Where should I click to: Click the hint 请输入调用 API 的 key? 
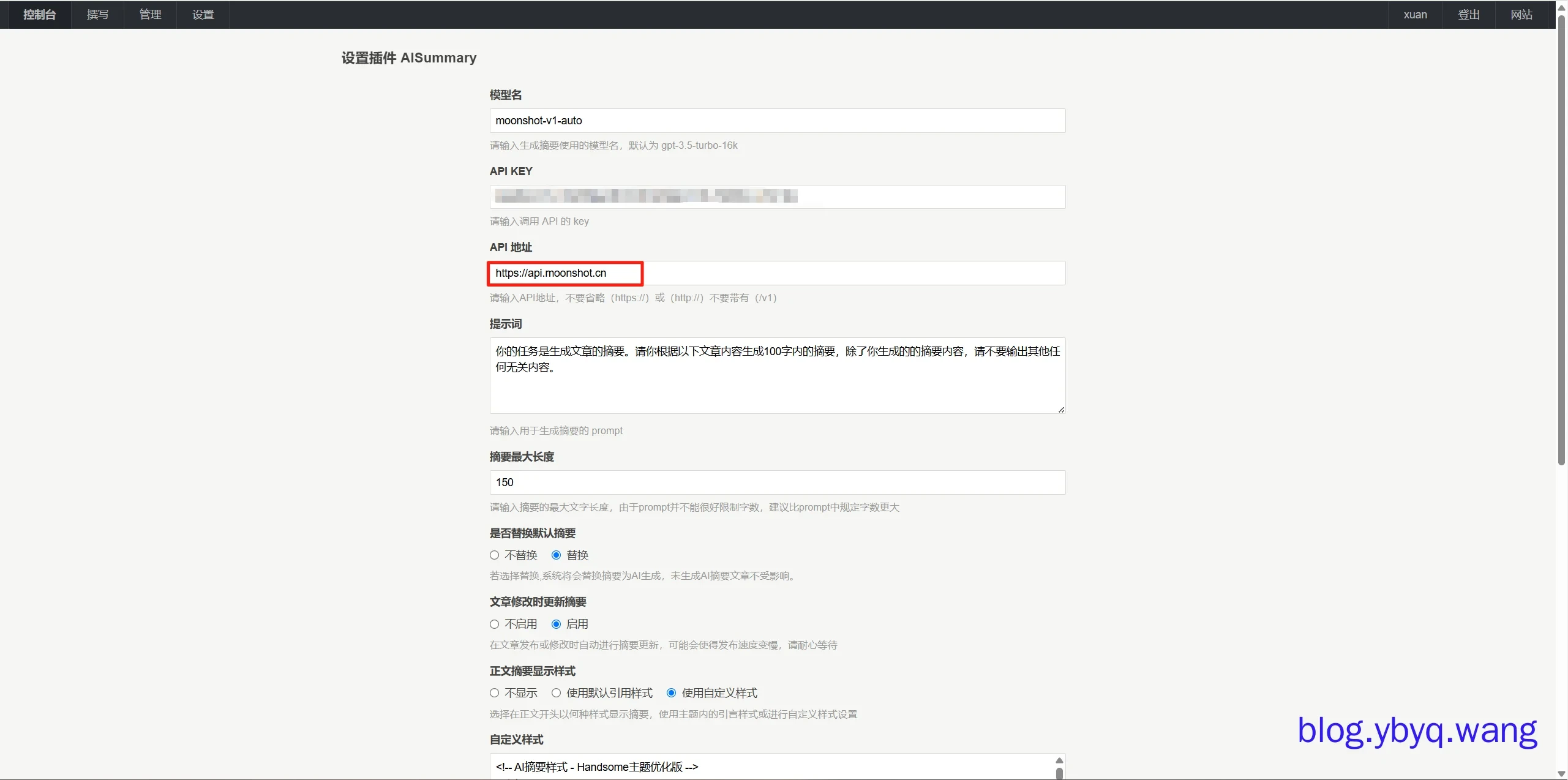539,221
